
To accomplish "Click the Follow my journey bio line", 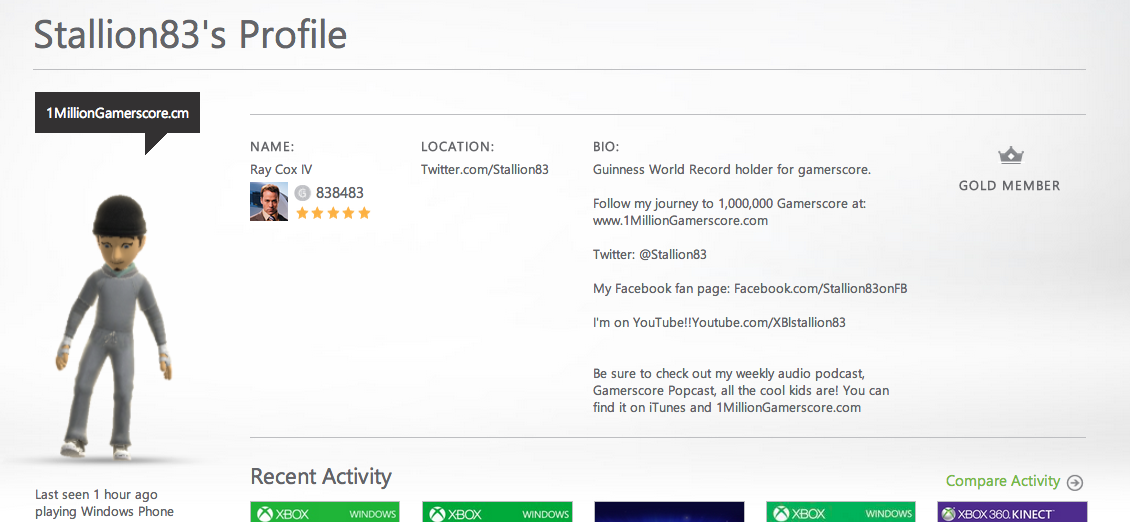I will click(x=729, y=203).
